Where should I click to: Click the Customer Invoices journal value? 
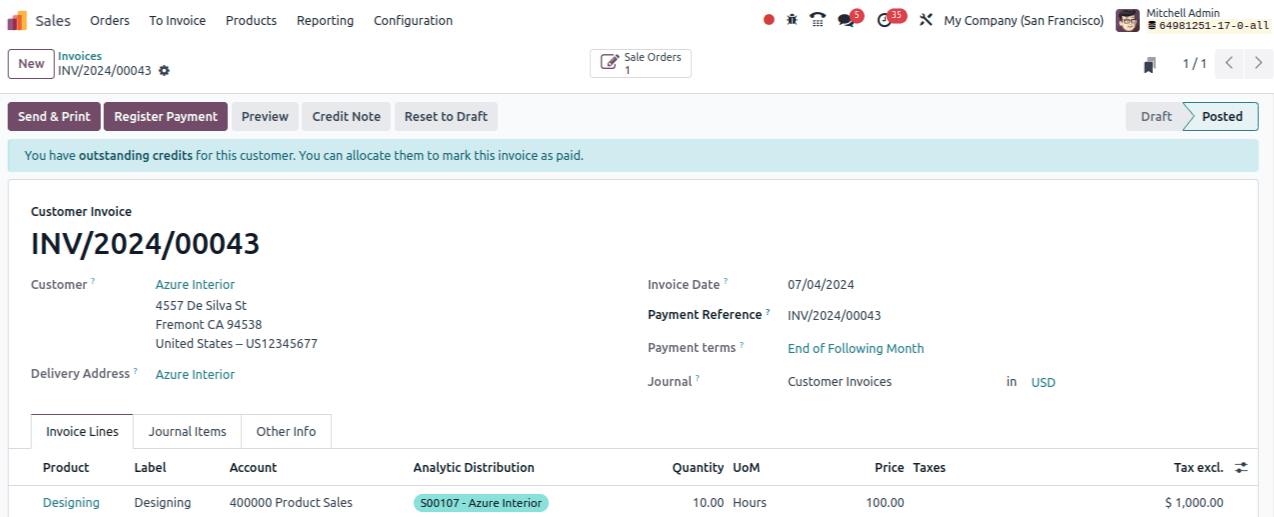[840, 382]
